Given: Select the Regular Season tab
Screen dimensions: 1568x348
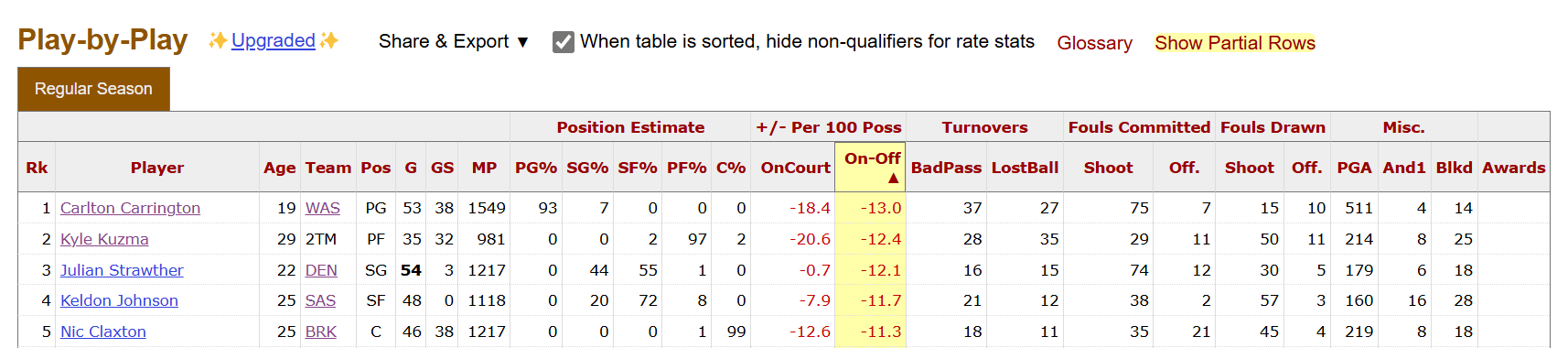Looking at the screenshot, I should point(93,89).
